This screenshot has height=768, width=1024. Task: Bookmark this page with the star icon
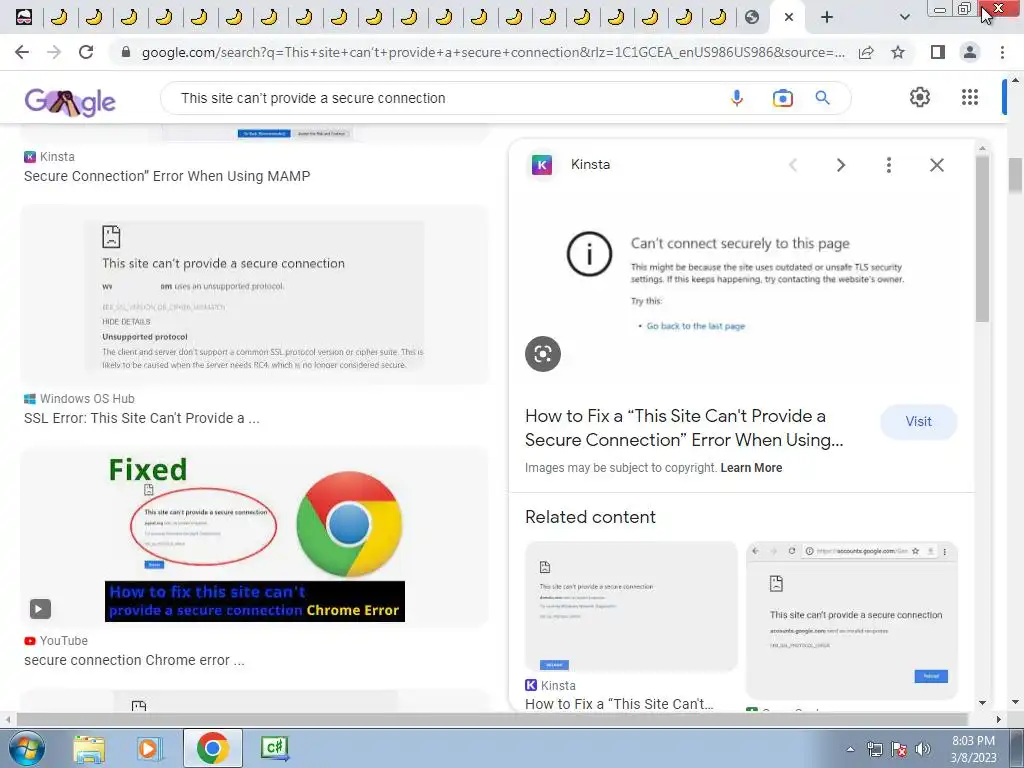[898, 52]
